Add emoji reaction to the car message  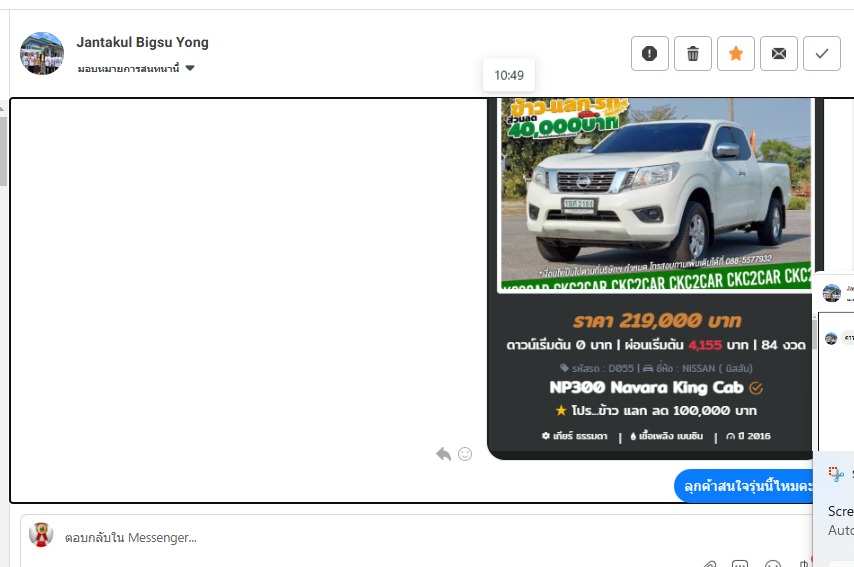tap(465, 454)
